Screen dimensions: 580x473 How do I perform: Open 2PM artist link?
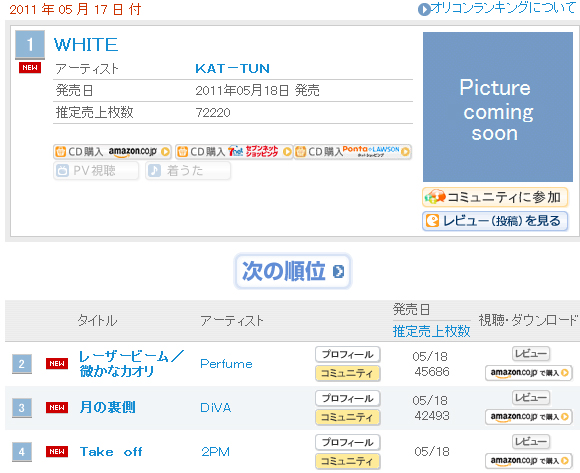click(x=215, y=452)
